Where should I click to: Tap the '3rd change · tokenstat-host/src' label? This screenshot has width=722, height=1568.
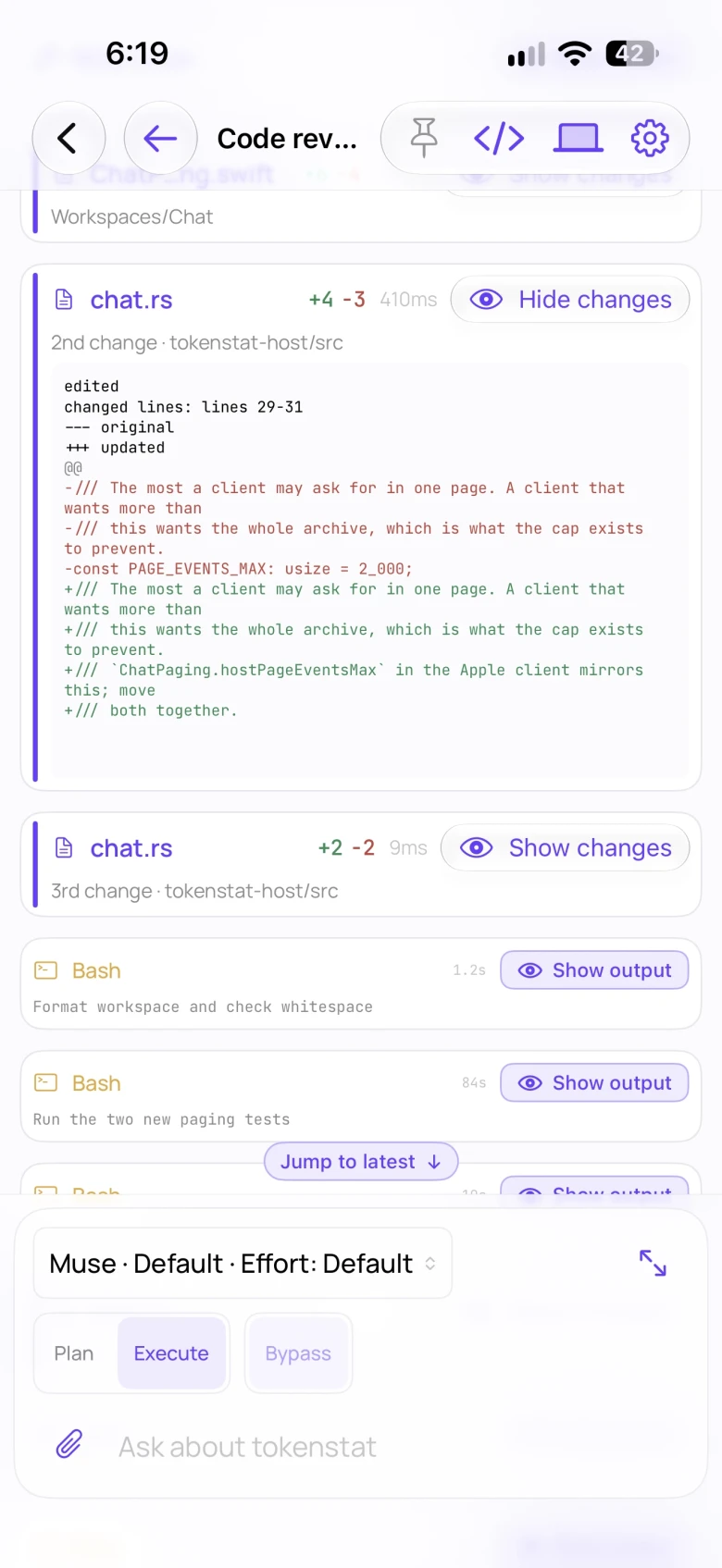194,891
